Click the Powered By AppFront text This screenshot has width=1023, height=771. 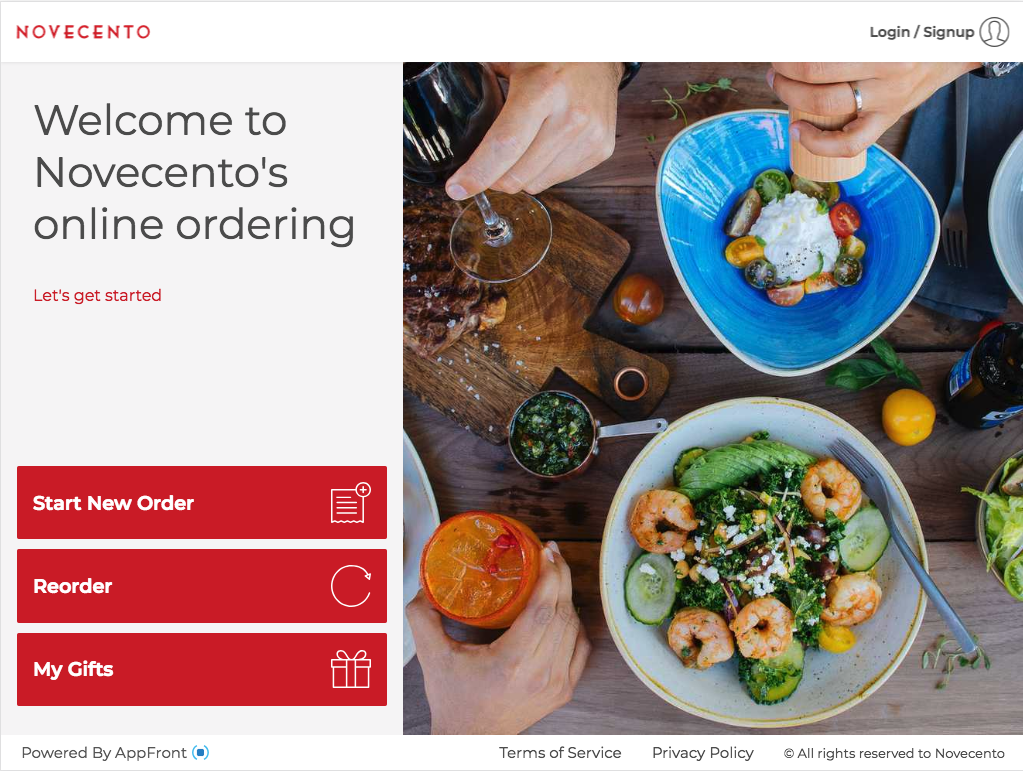(x=104, y=753)
